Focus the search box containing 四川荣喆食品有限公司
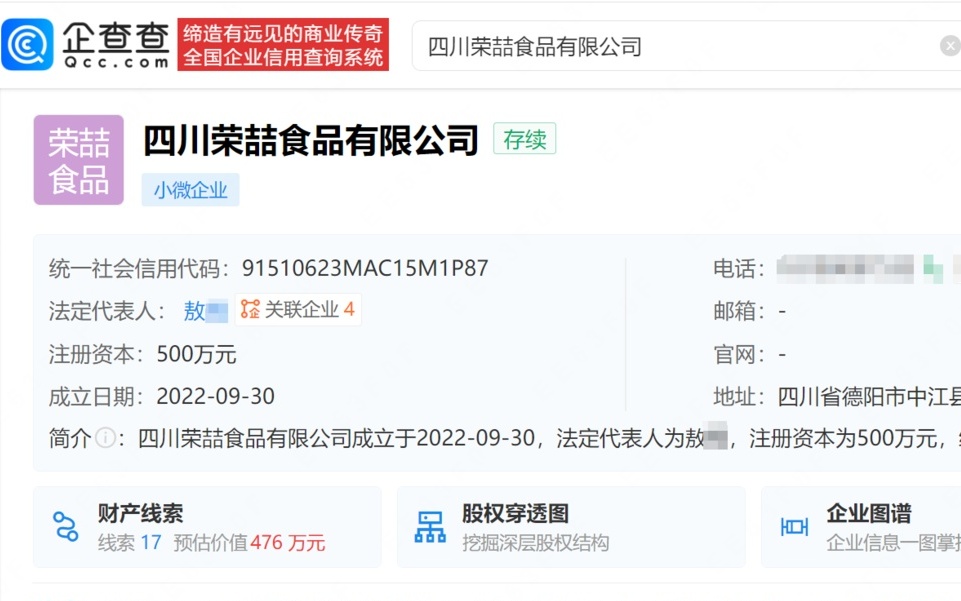This screenshot has height=601, width=961. [686, 46]
